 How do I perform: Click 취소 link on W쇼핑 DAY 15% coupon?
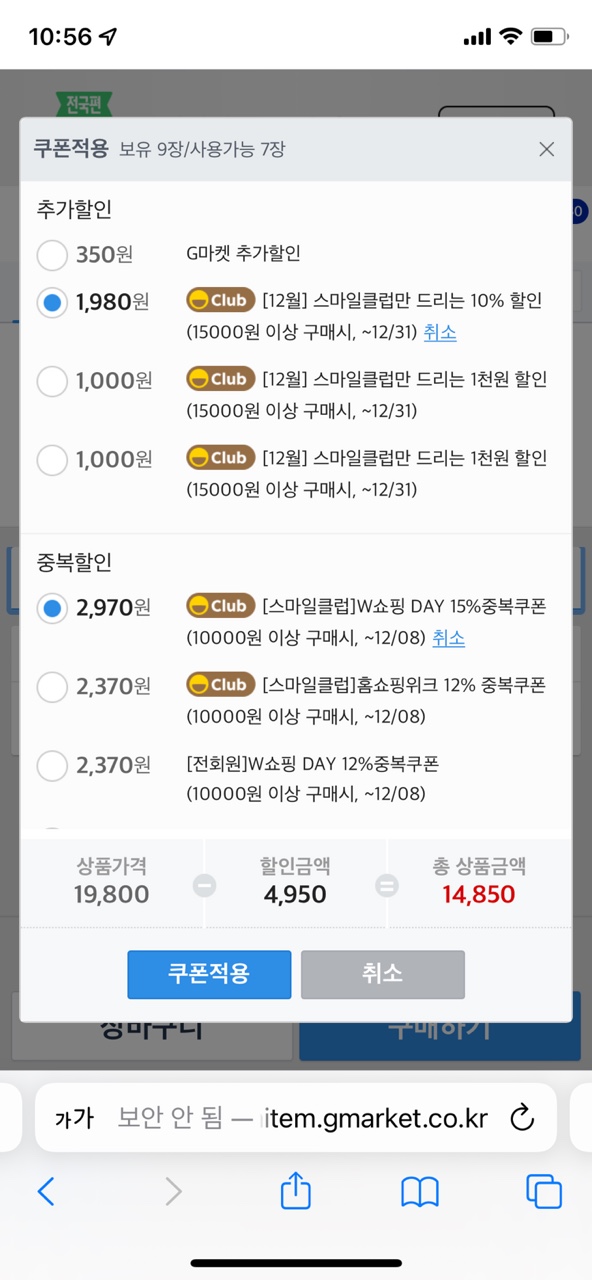pos(448,638)
